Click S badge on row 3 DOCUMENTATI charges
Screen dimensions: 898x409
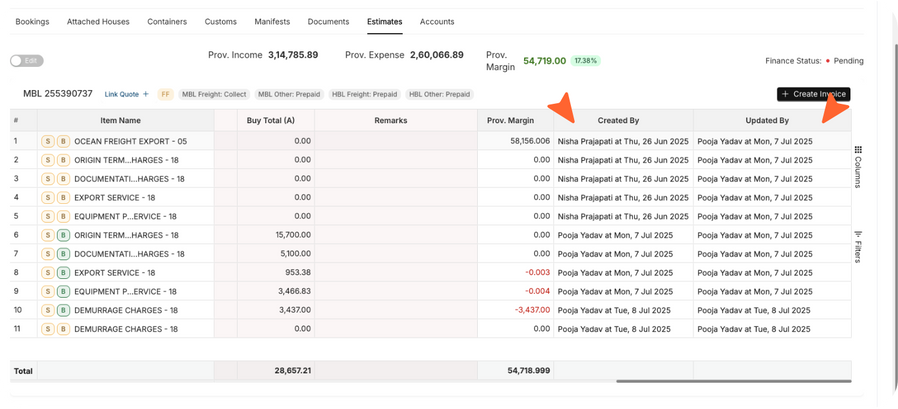click(x=48, y=179)
